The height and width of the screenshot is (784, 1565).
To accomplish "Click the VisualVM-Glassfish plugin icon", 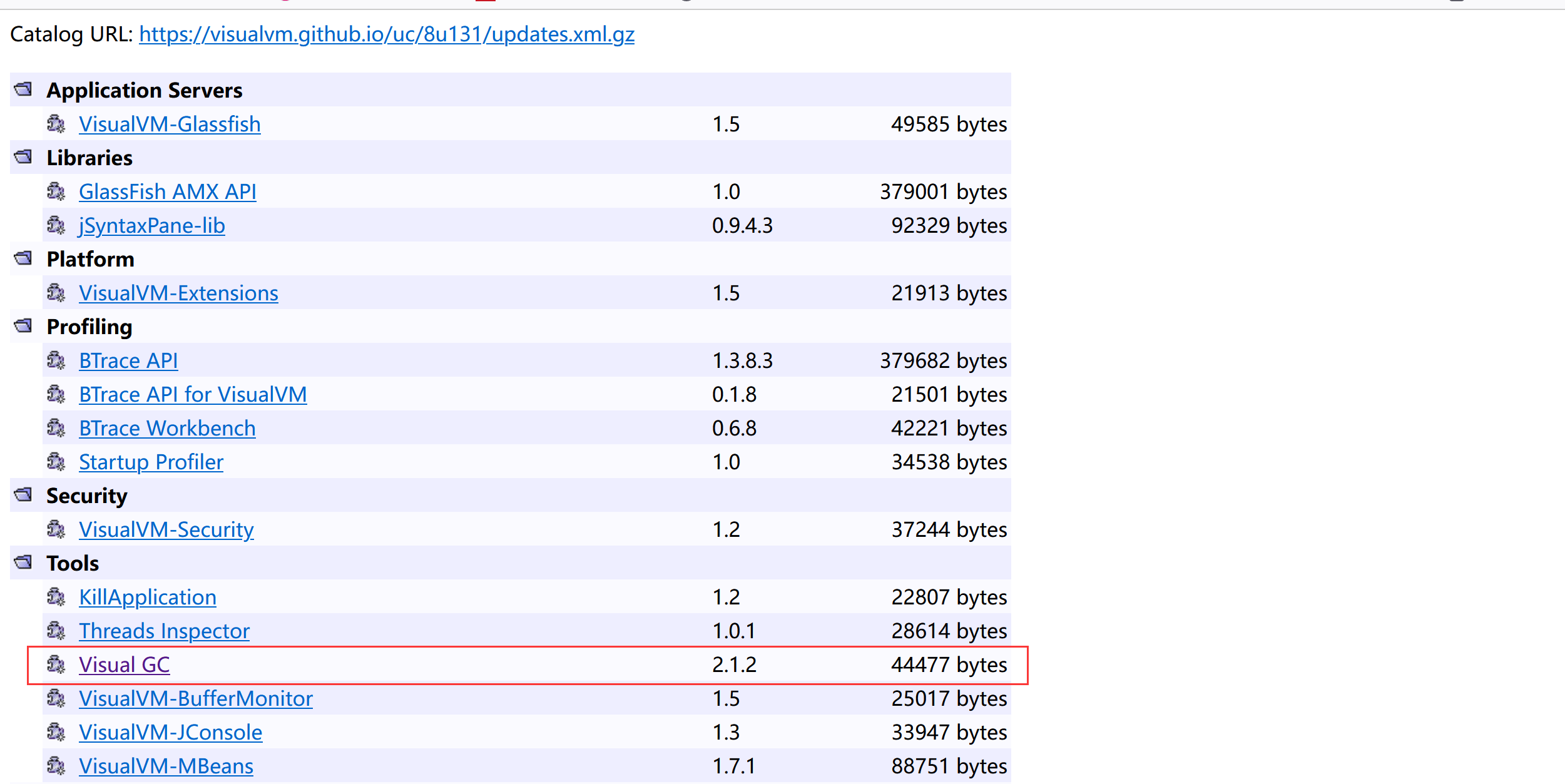I will point(57,125).
